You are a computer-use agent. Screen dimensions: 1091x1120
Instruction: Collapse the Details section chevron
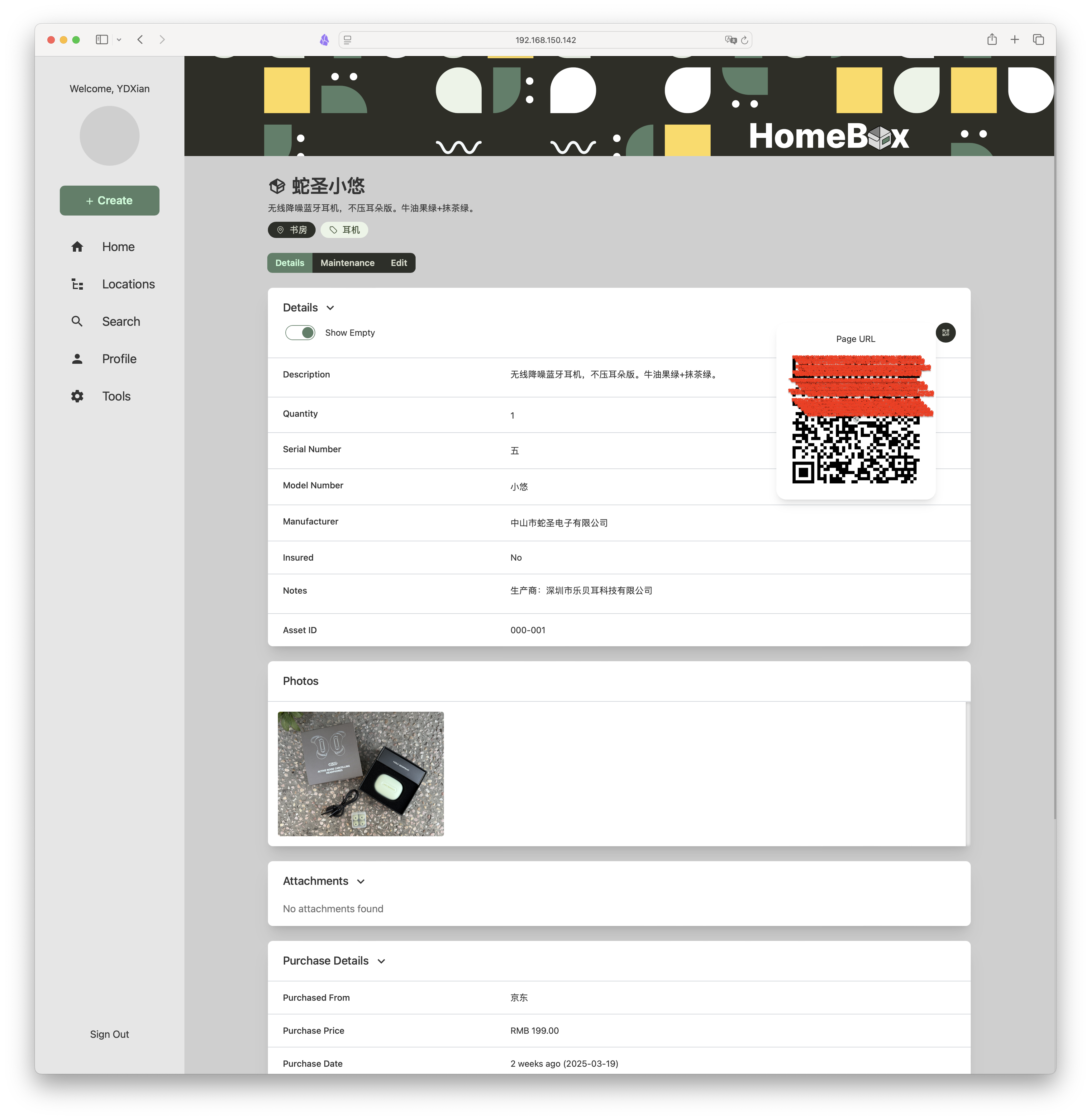[x=331, y=308]
